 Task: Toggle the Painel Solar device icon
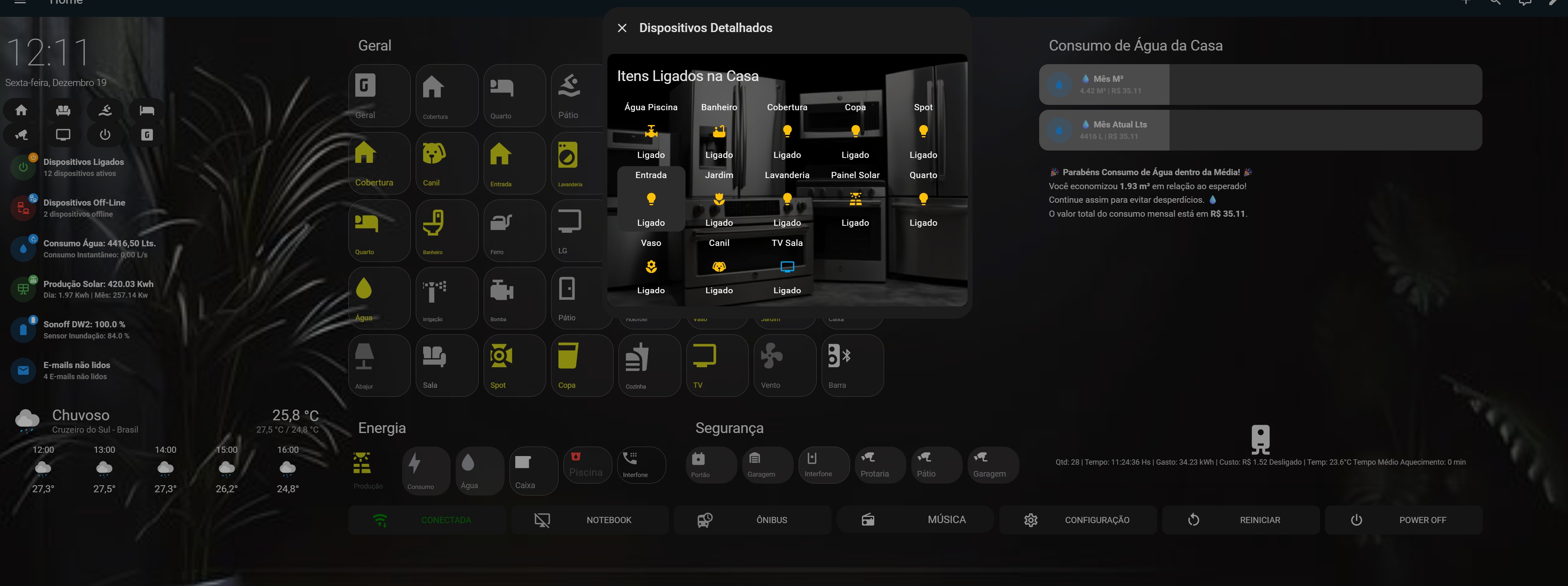click(x=855, y=199)
